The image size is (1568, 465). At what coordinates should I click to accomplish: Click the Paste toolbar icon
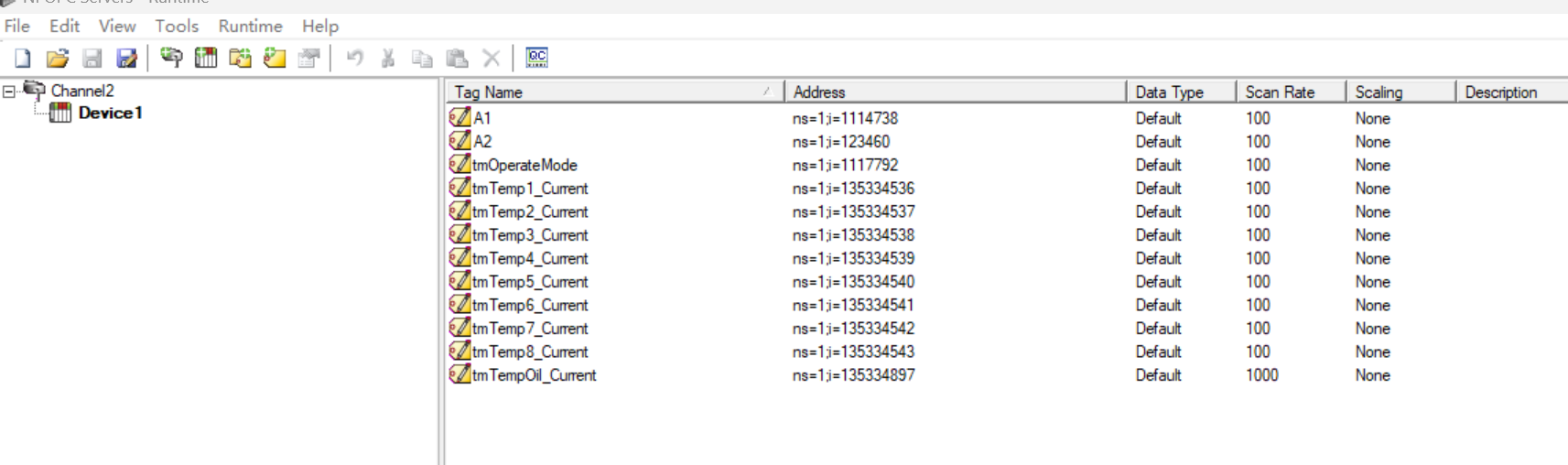point(457,58)
